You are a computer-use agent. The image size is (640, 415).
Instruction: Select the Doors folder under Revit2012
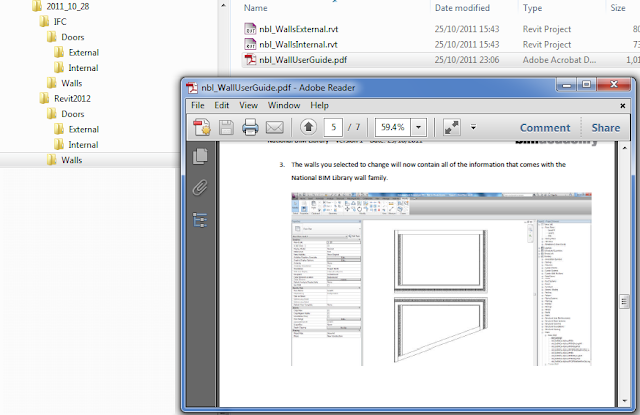65,114
